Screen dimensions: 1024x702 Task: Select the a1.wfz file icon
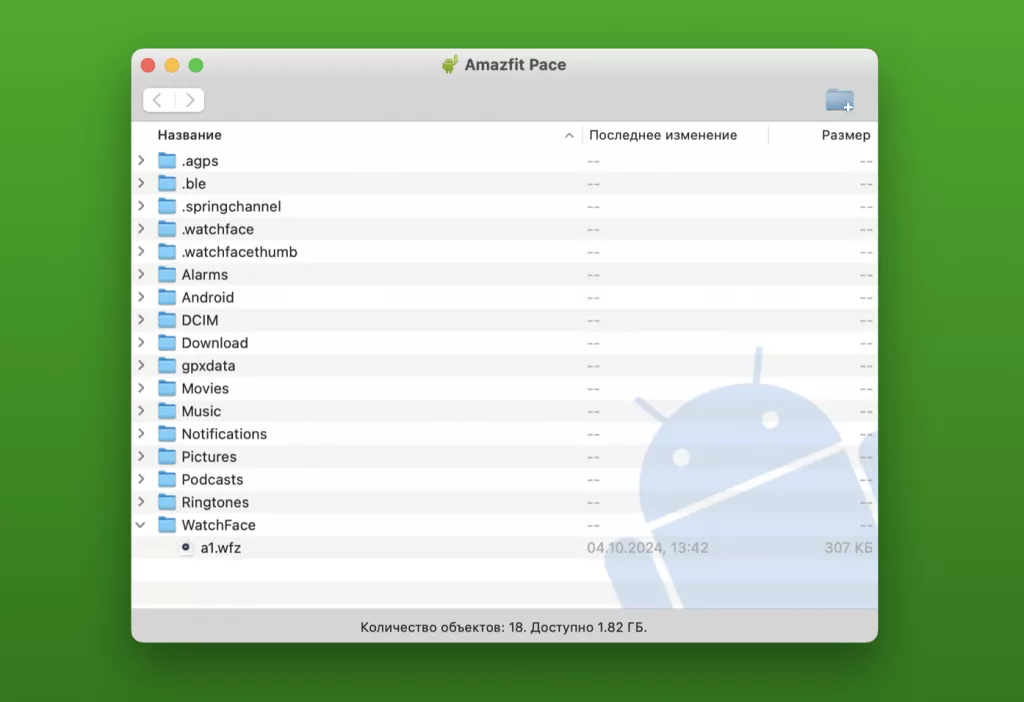[186, 548]
